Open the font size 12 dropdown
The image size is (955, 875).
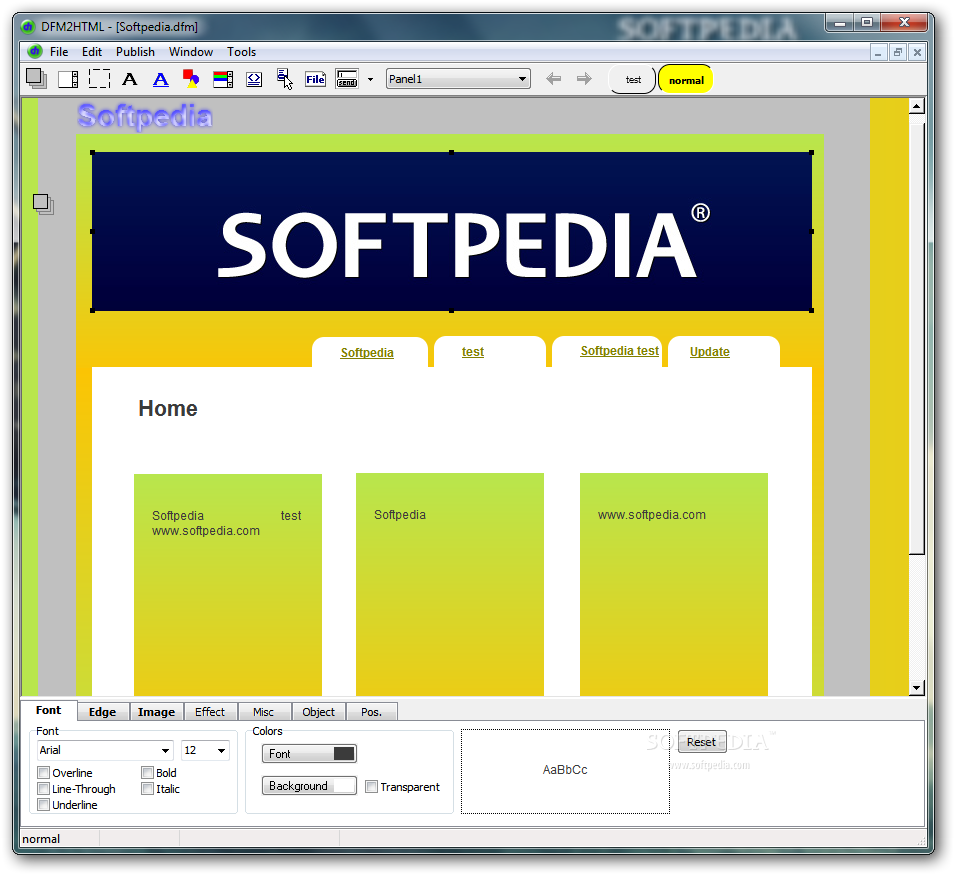point(222,751)
